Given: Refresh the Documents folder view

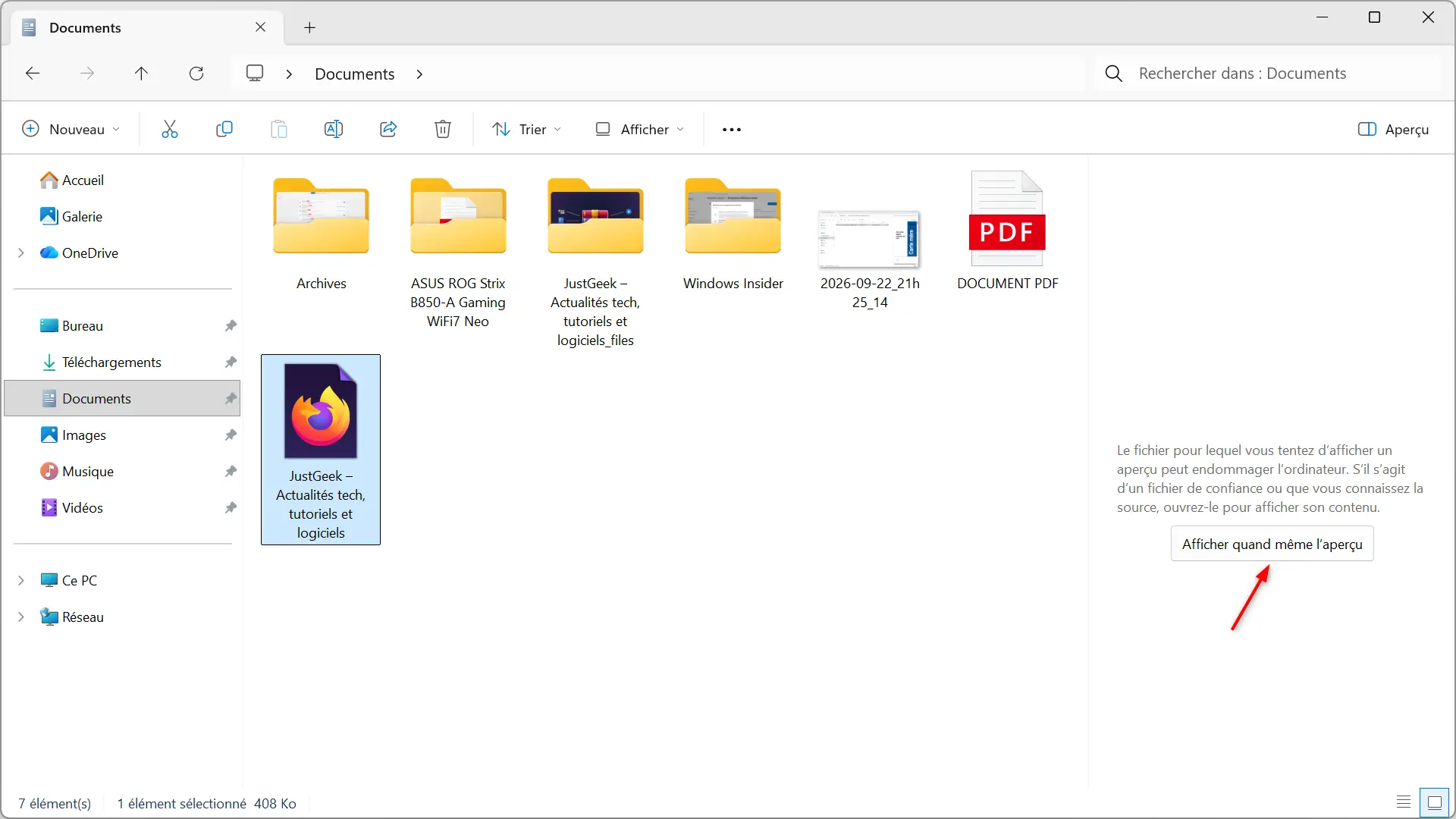Looking at the screenshot, I should coord(196,74).
